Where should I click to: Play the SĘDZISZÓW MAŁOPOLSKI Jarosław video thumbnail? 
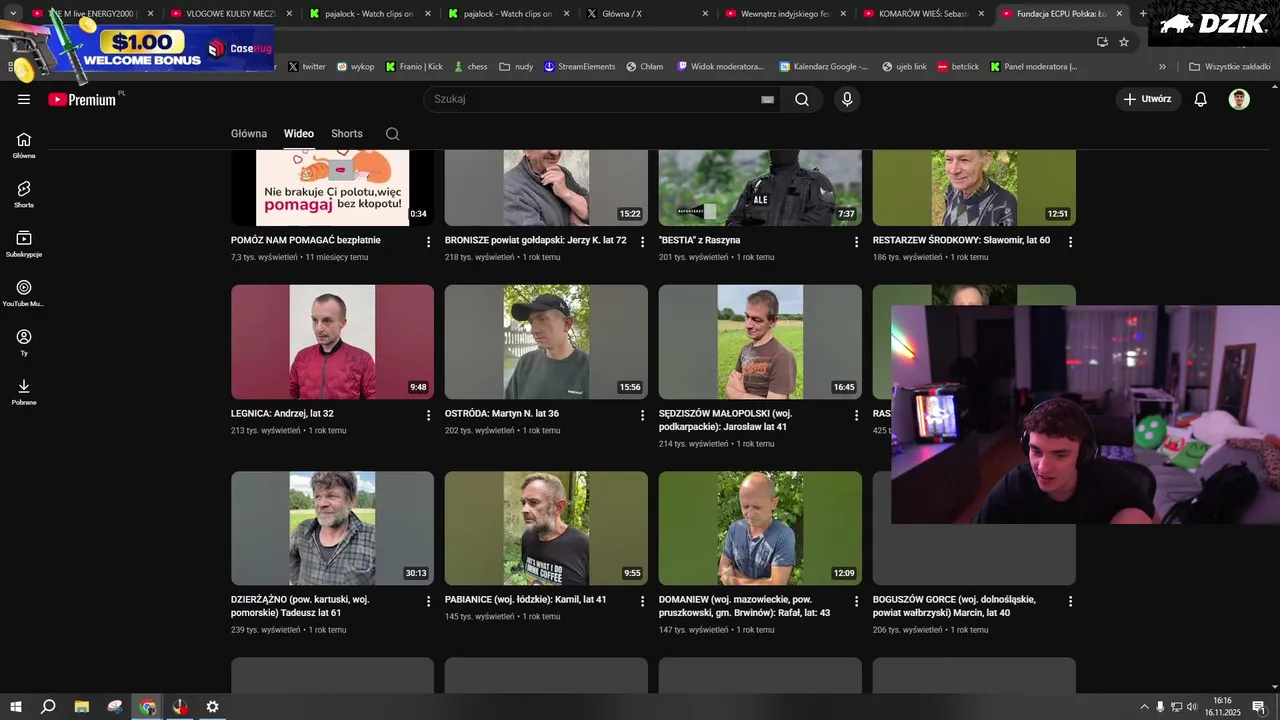[x=760, y=342]
